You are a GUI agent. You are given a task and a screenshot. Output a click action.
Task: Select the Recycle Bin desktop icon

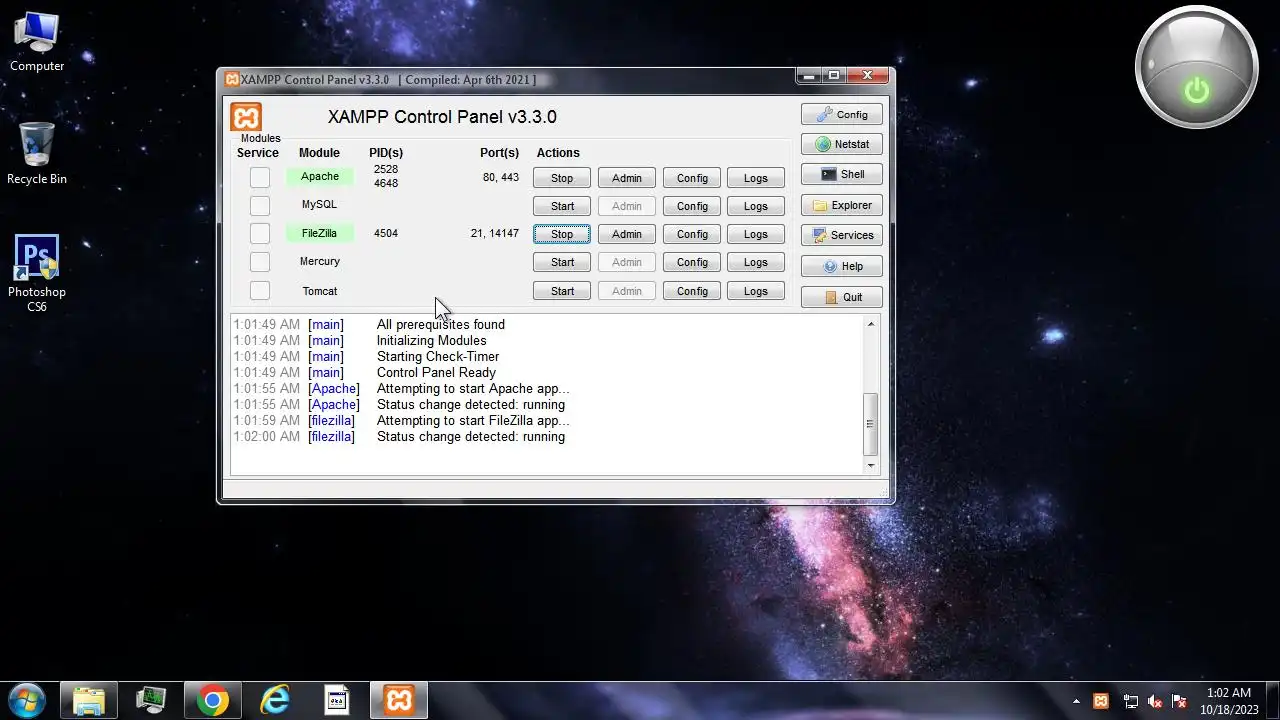click(37, 154)
